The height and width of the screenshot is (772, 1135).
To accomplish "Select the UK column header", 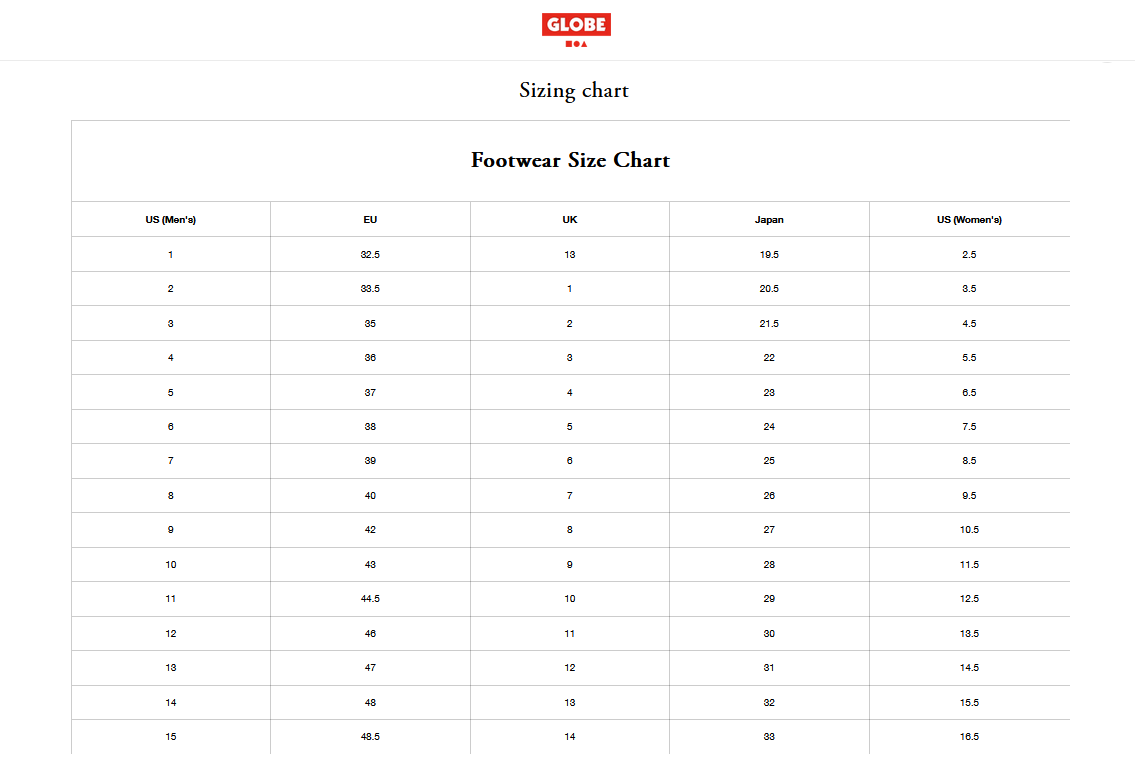I will (x=570, y=219).
